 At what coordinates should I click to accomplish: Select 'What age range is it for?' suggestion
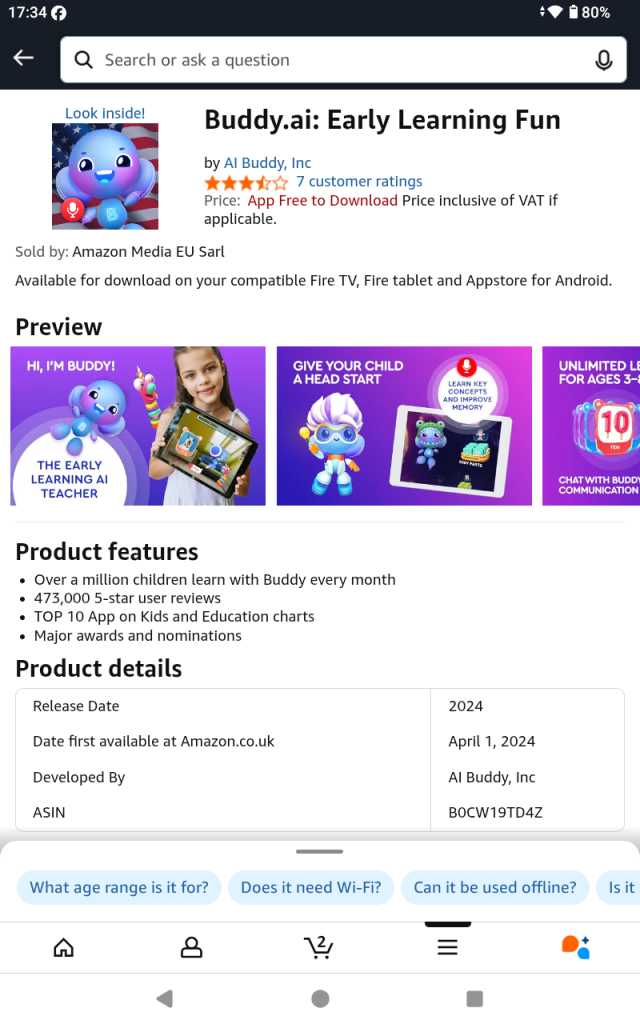119,888
